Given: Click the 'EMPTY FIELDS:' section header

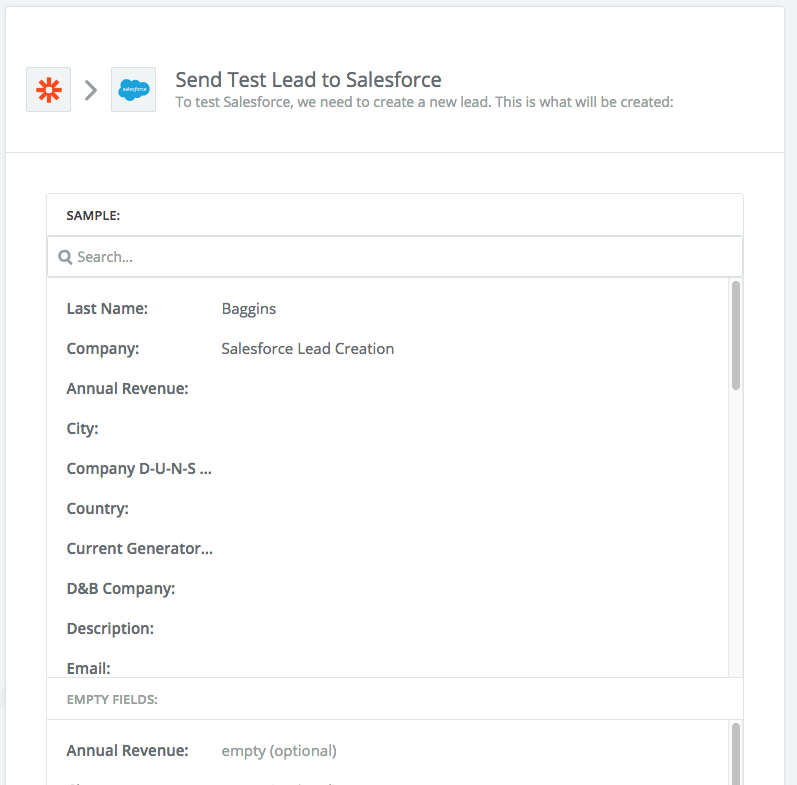Looking at the screenshot, I should 112,700.
